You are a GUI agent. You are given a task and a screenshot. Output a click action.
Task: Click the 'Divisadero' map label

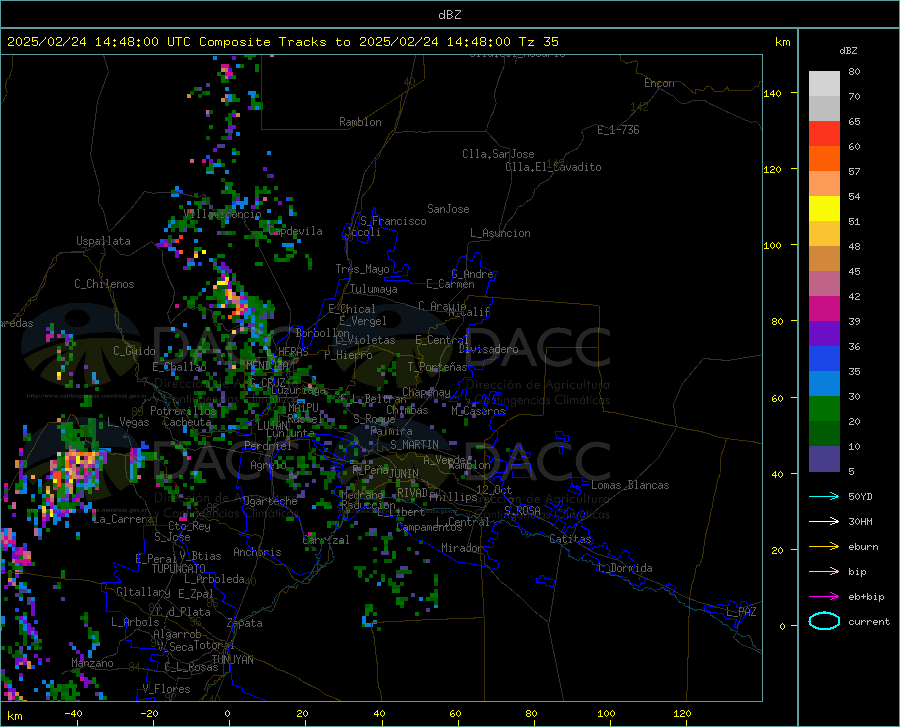[488, 349]
